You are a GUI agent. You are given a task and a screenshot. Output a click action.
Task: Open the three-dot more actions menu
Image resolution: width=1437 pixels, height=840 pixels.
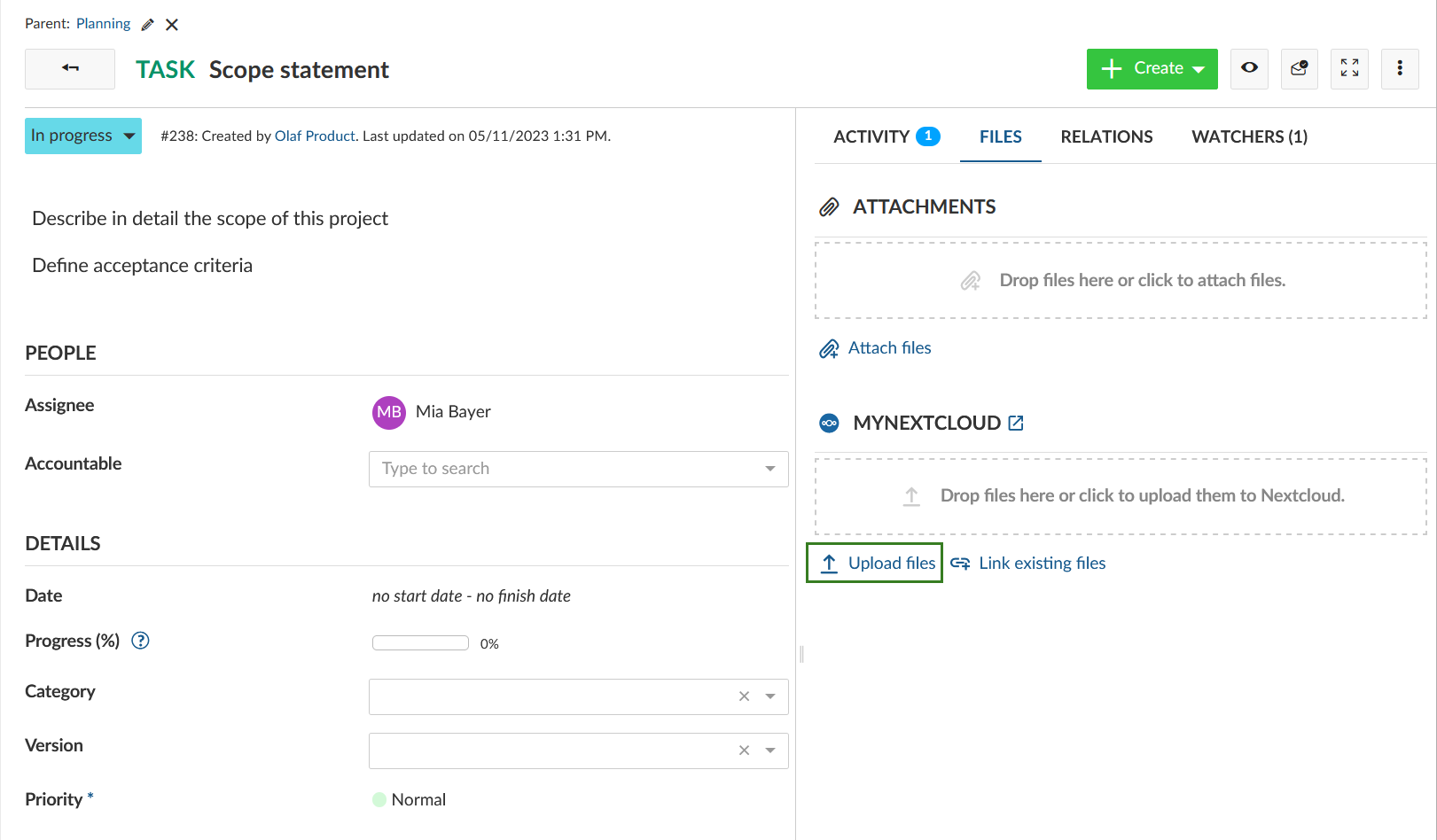1400,68
